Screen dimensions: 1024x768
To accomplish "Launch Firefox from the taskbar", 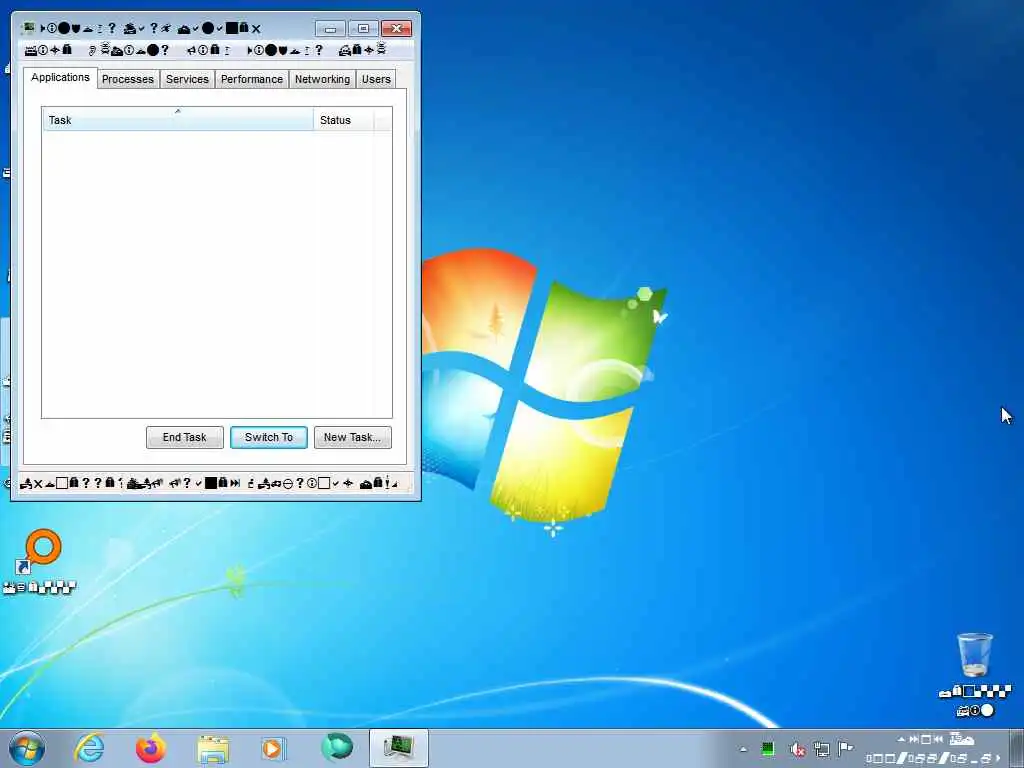I will (x=151, y=748).
